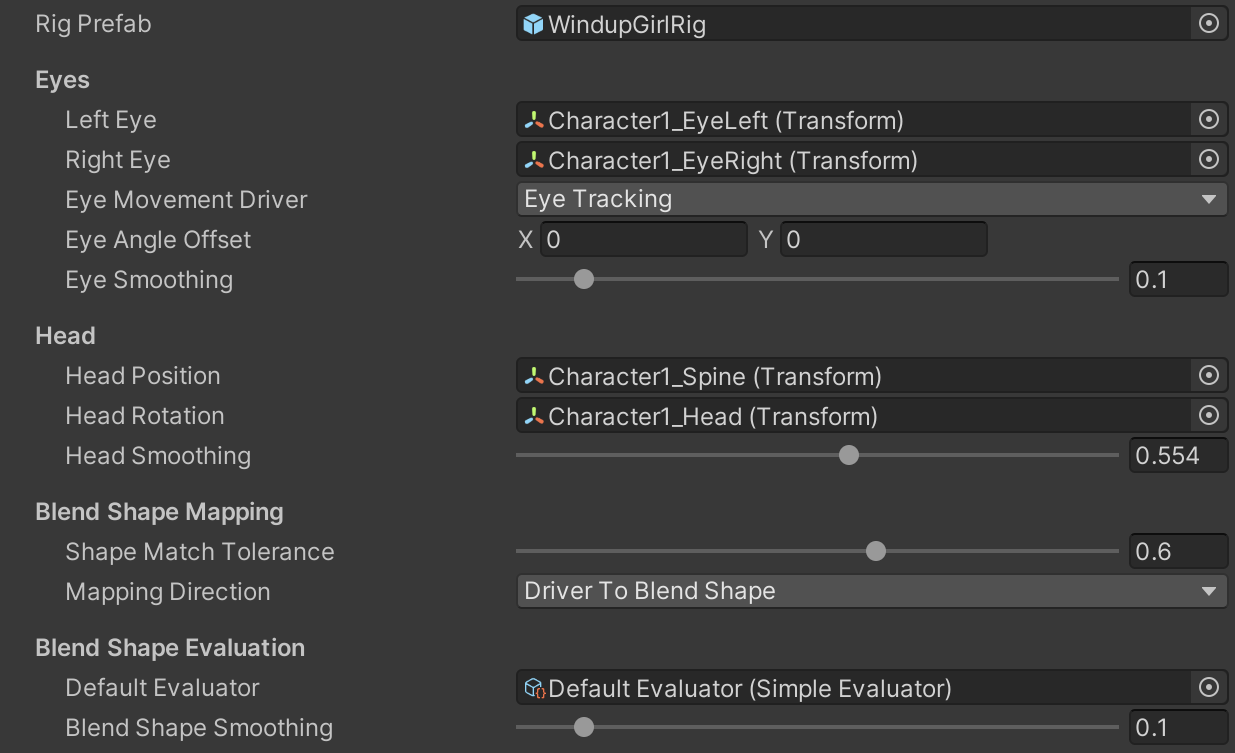Click the Blend Shape Smoothing label
This screenshot has width=1235, height=753.
(199, 728)
